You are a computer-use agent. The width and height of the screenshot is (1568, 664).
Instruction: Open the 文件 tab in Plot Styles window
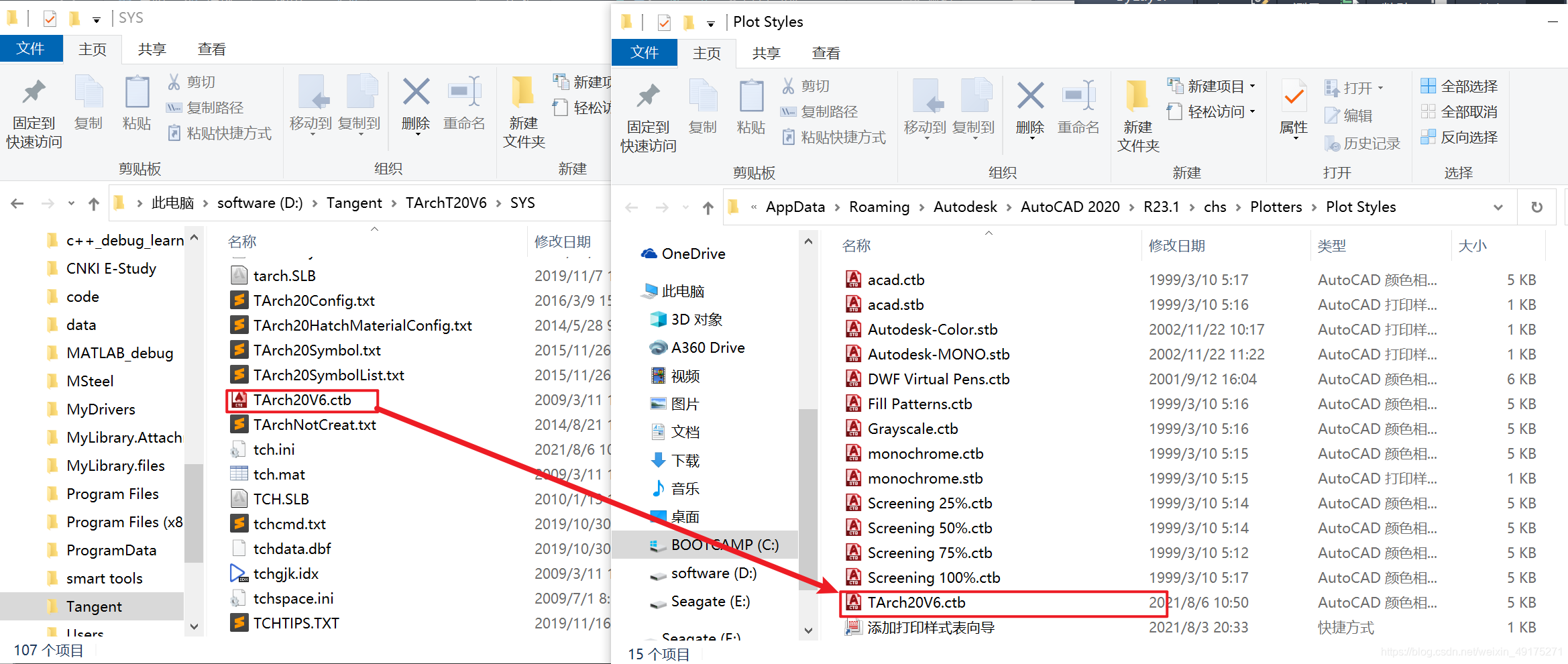click(645, 52)
